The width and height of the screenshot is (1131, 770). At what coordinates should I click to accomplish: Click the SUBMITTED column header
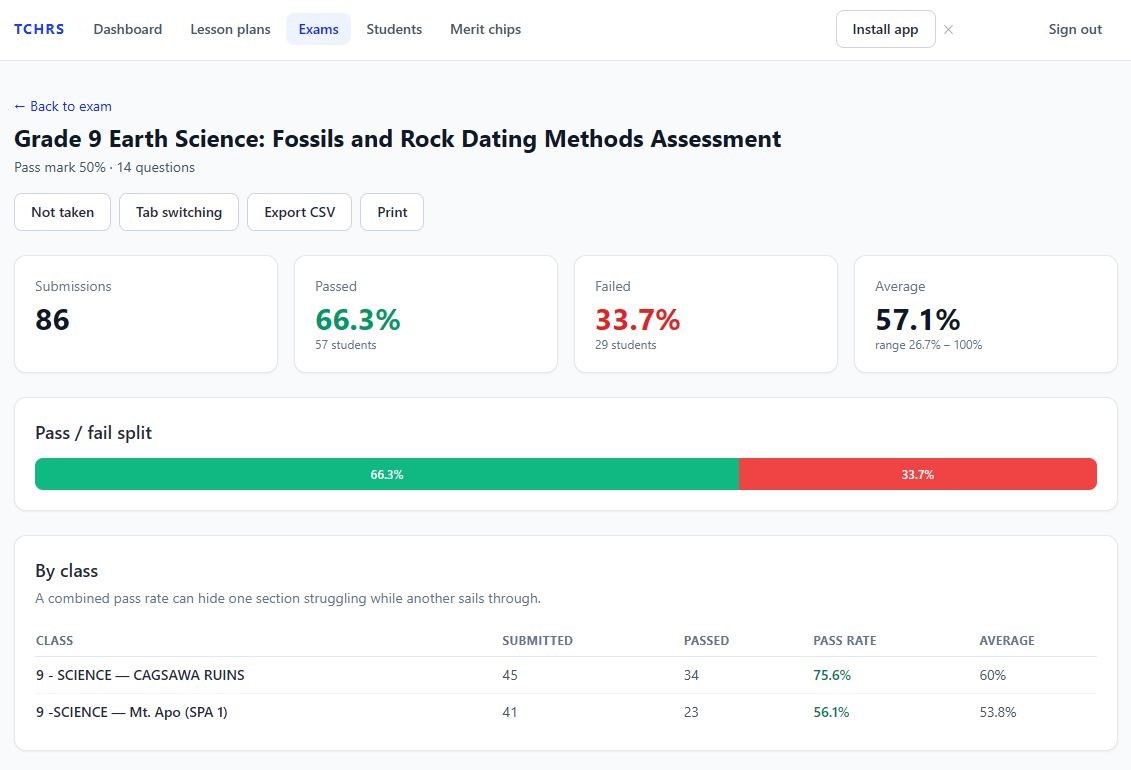537,640
